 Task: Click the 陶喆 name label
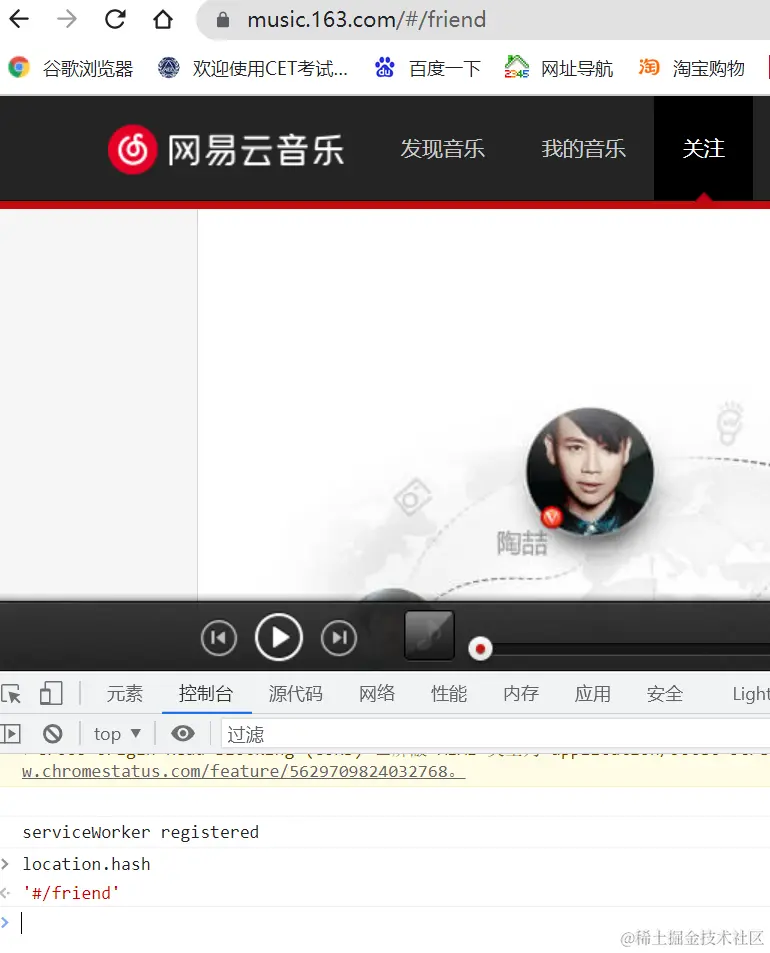point(522,543)
